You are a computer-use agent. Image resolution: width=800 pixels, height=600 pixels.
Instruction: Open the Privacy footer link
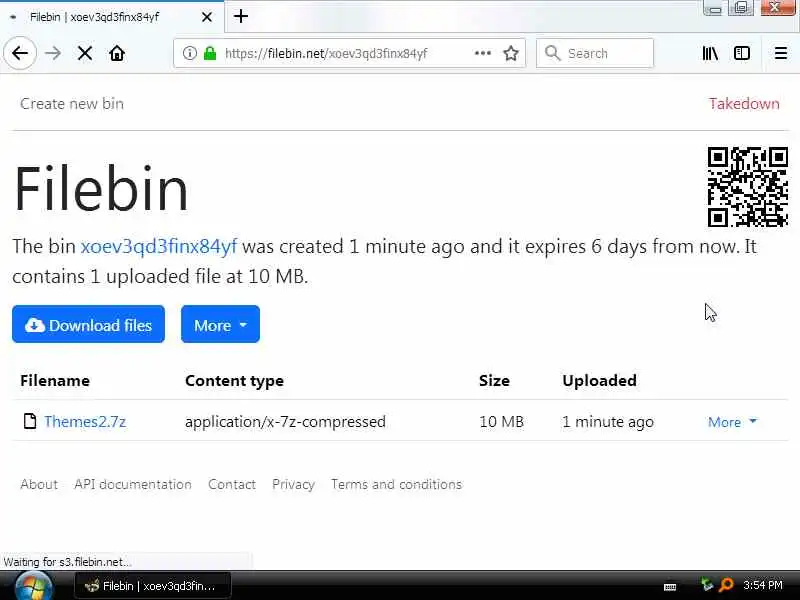[x=293, y=484]
